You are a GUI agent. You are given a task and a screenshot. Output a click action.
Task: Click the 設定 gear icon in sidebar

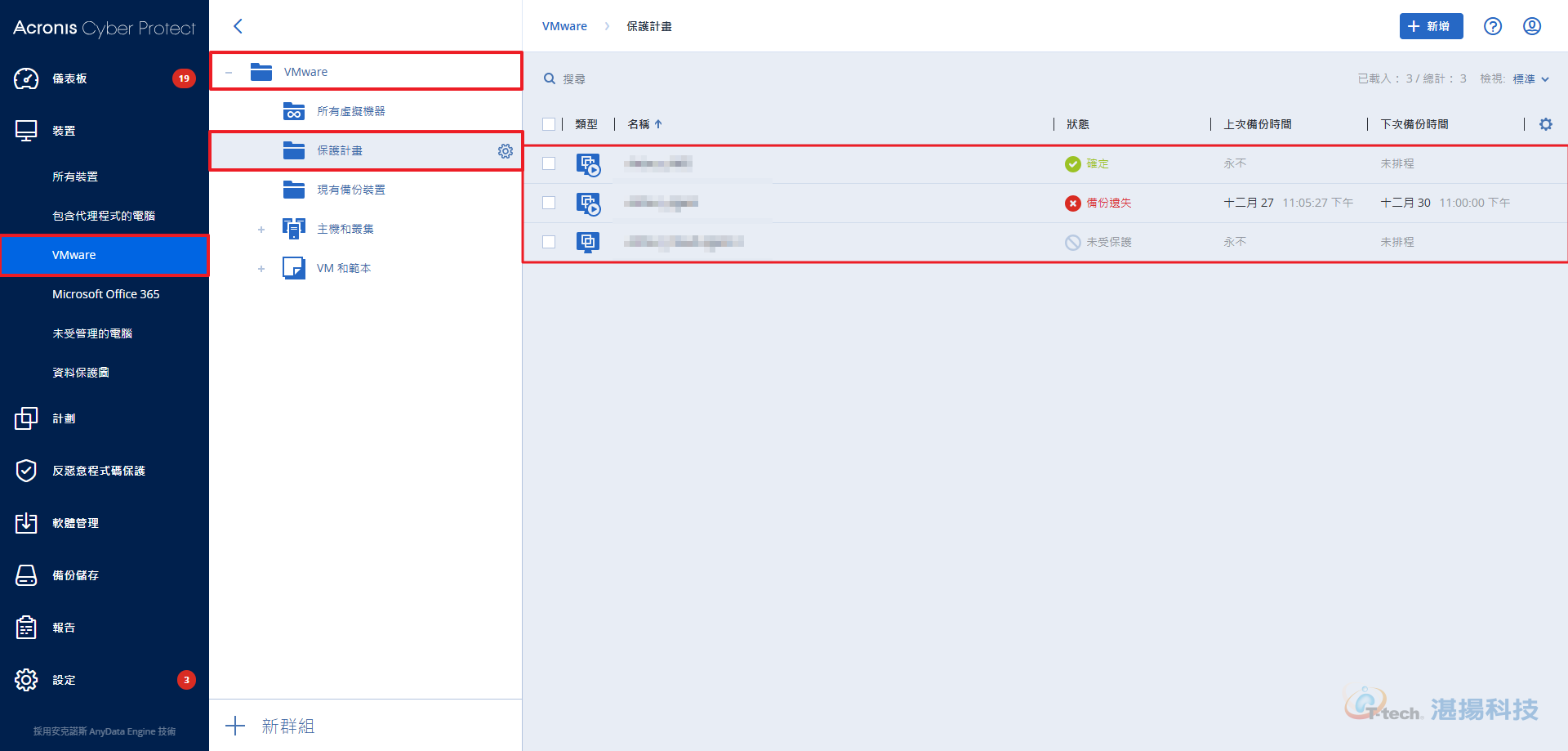(26, 680)
